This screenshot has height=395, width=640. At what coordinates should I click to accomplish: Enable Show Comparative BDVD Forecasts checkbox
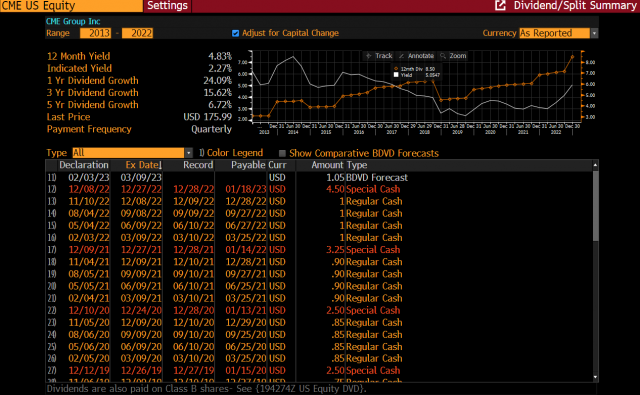click(x=282, y=153)
